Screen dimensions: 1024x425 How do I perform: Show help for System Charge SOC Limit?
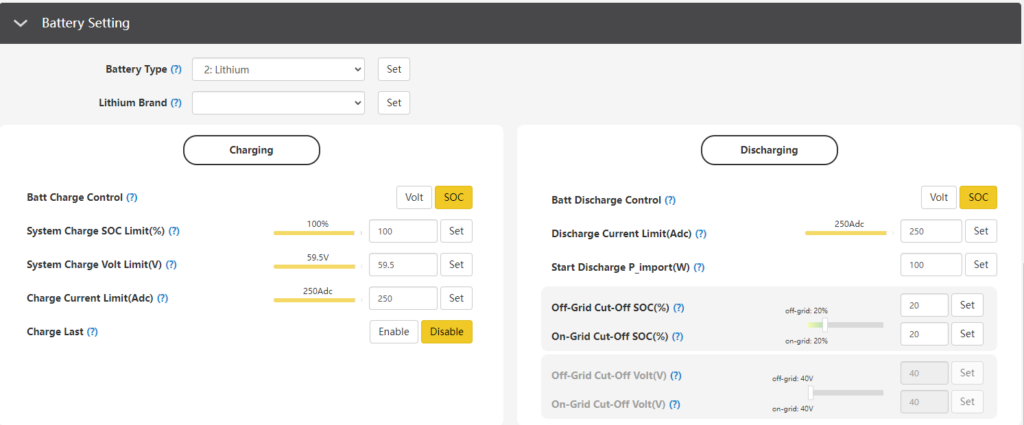coord(174,231)
